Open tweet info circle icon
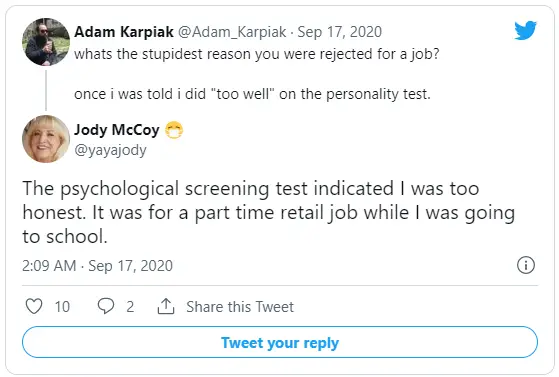559x377 pixels. tap(526, 265)
